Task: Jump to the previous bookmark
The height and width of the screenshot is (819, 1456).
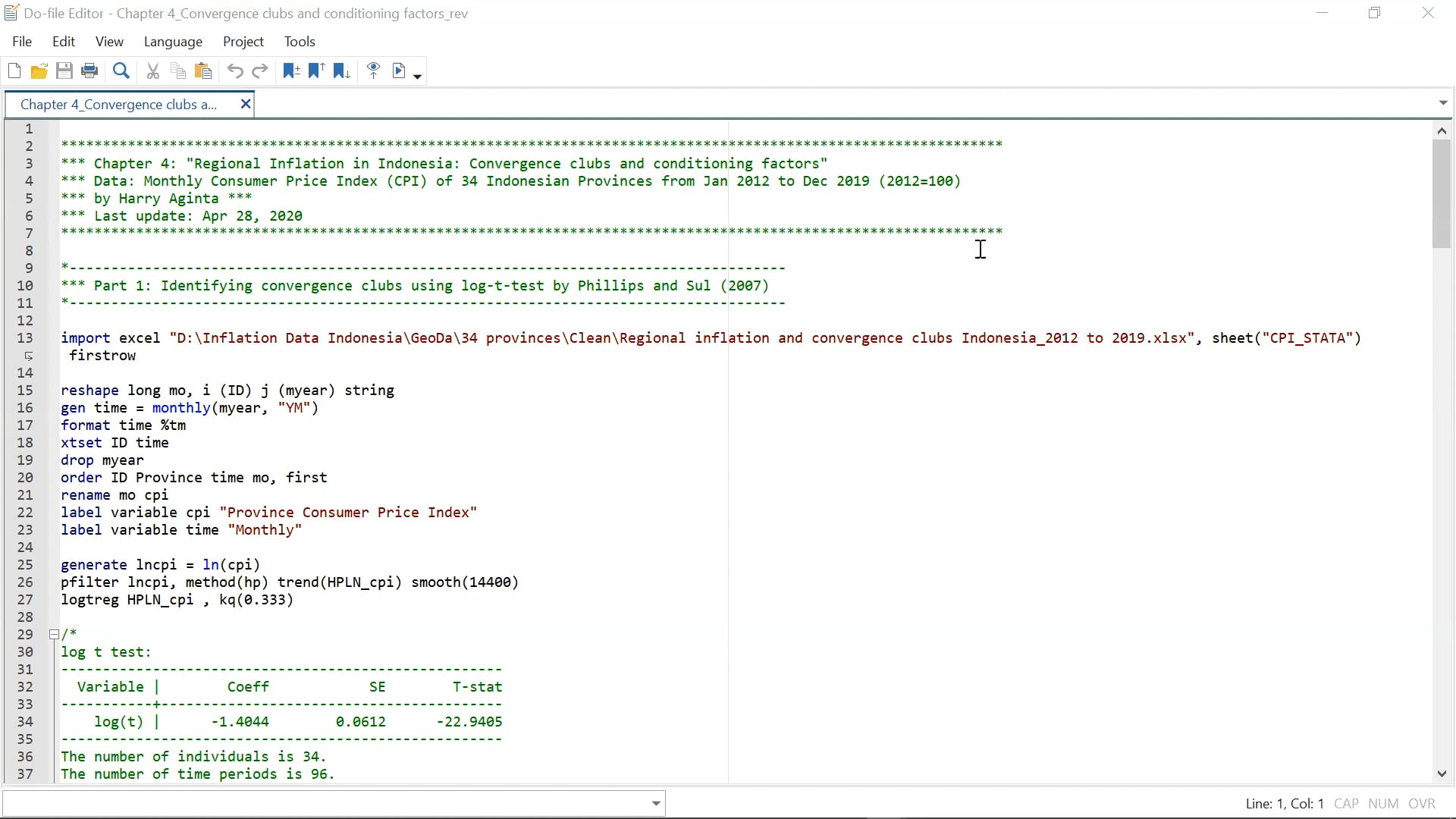Action: coord(316,71)
